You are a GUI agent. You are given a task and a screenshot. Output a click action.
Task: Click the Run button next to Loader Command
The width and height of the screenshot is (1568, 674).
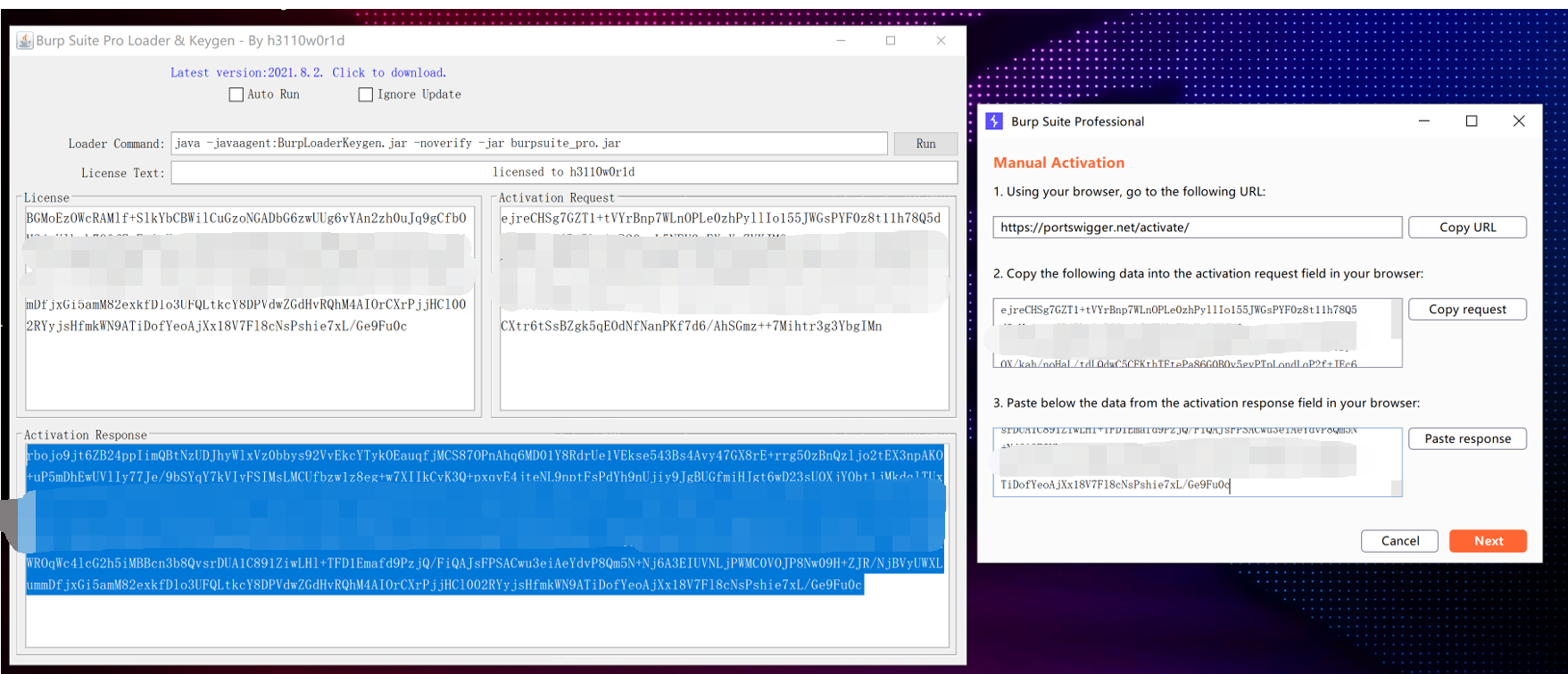(925, 144)
